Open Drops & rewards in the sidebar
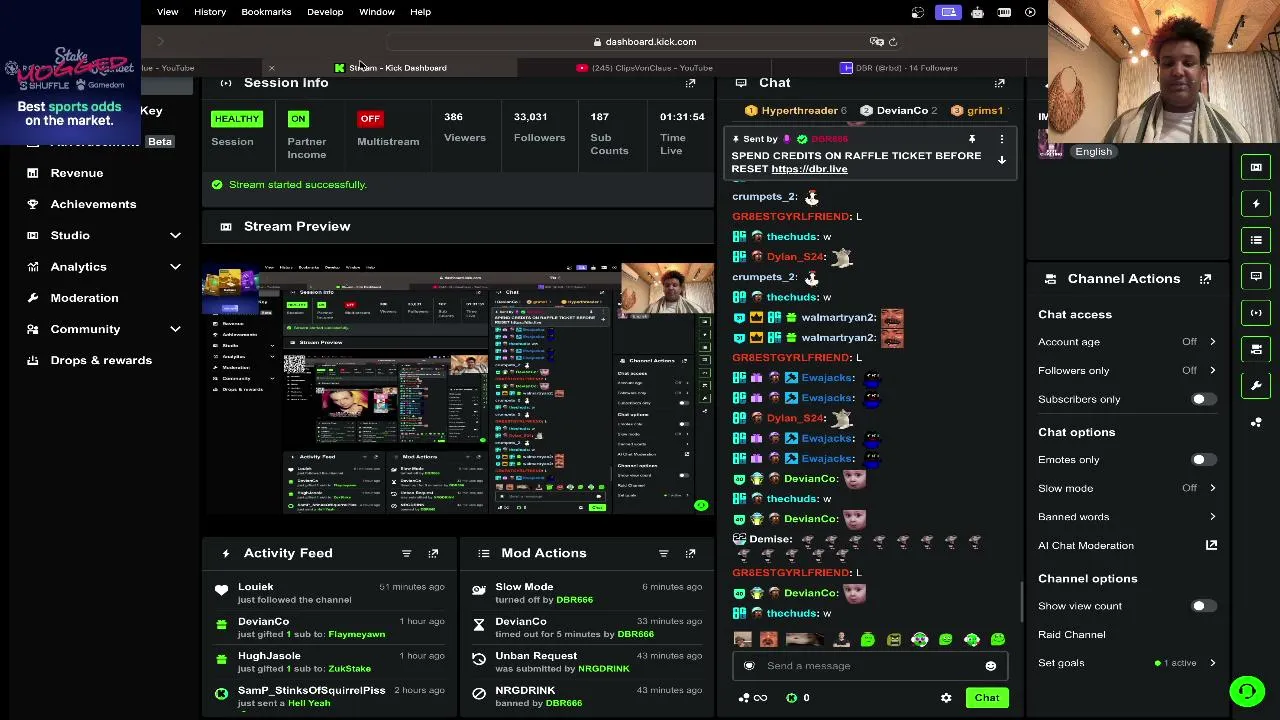This screenshot has height=720, width=1280. click(101, 360)
